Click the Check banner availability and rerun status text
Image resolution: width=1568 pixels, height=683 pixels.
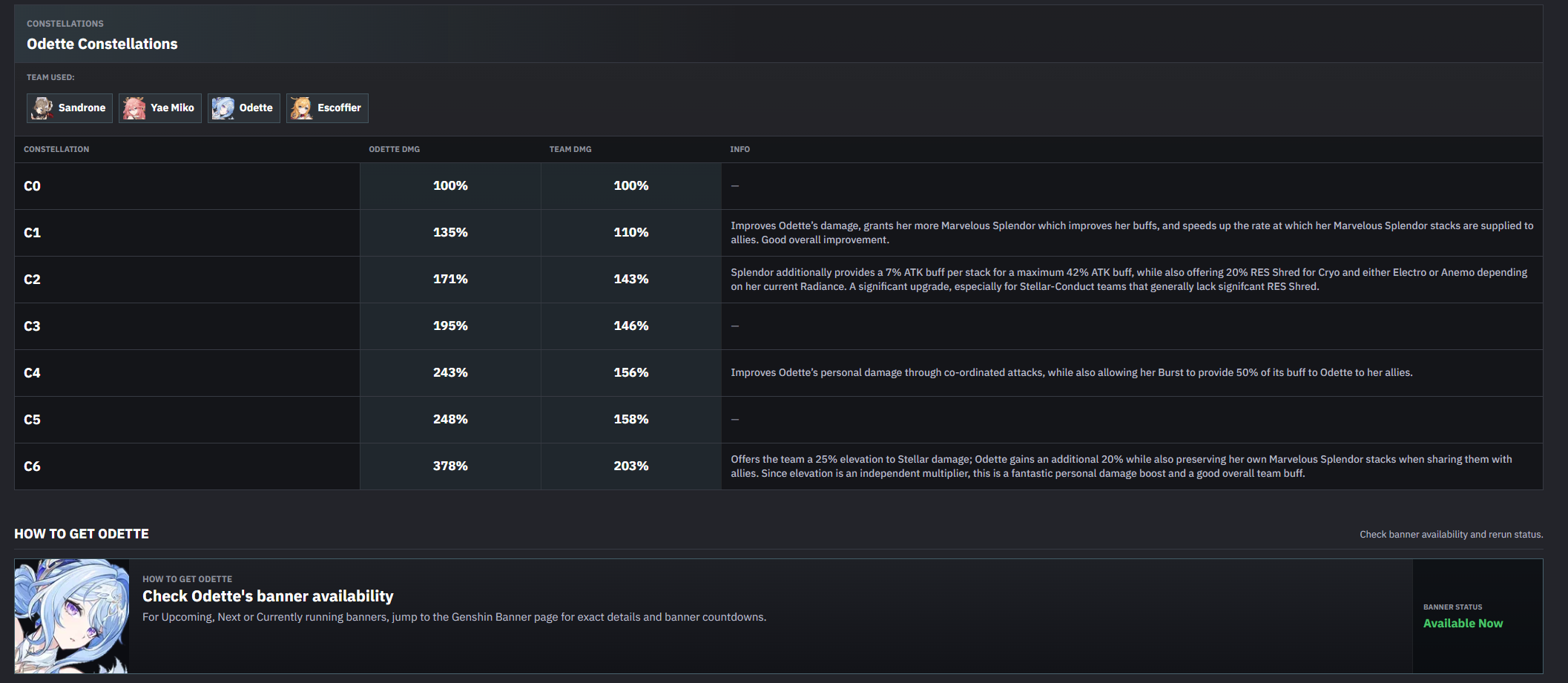(x=1451, y=535)
